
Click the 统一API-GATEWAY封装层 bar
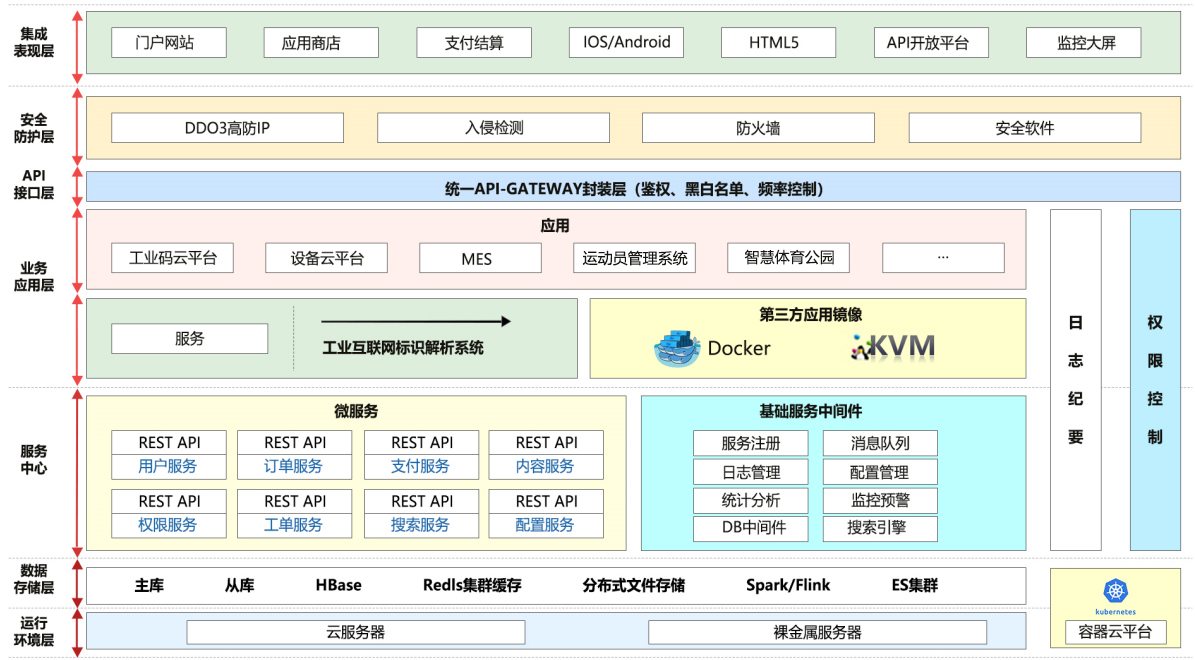[x=633, y=187]
